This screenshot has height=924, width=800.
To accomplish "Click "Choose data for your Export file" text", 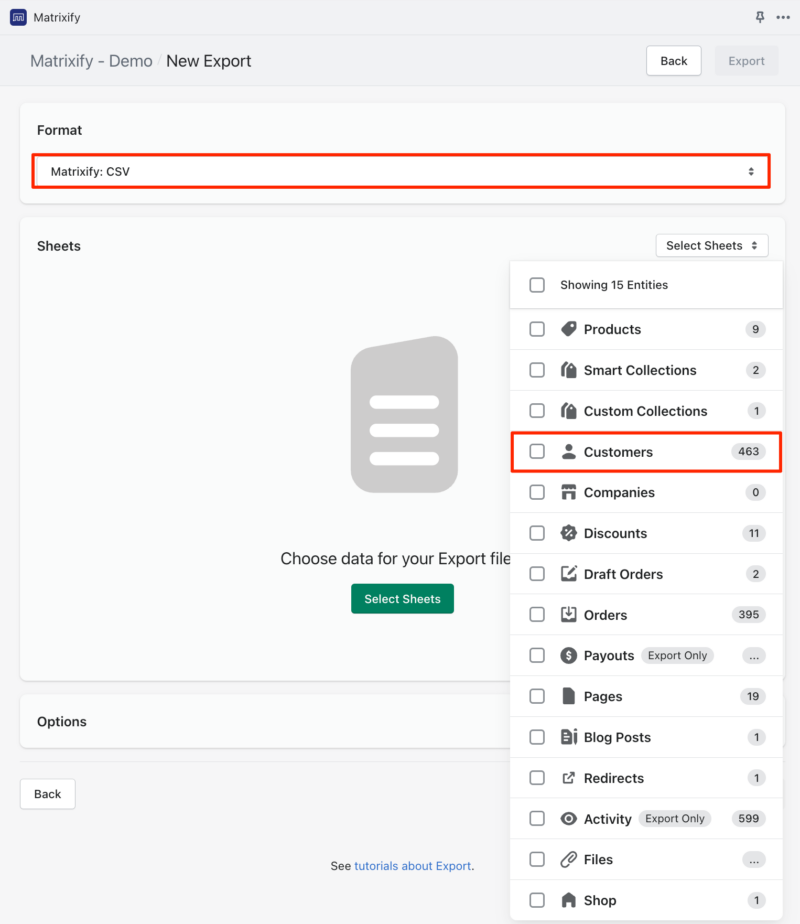I will (x=395, y=559).
